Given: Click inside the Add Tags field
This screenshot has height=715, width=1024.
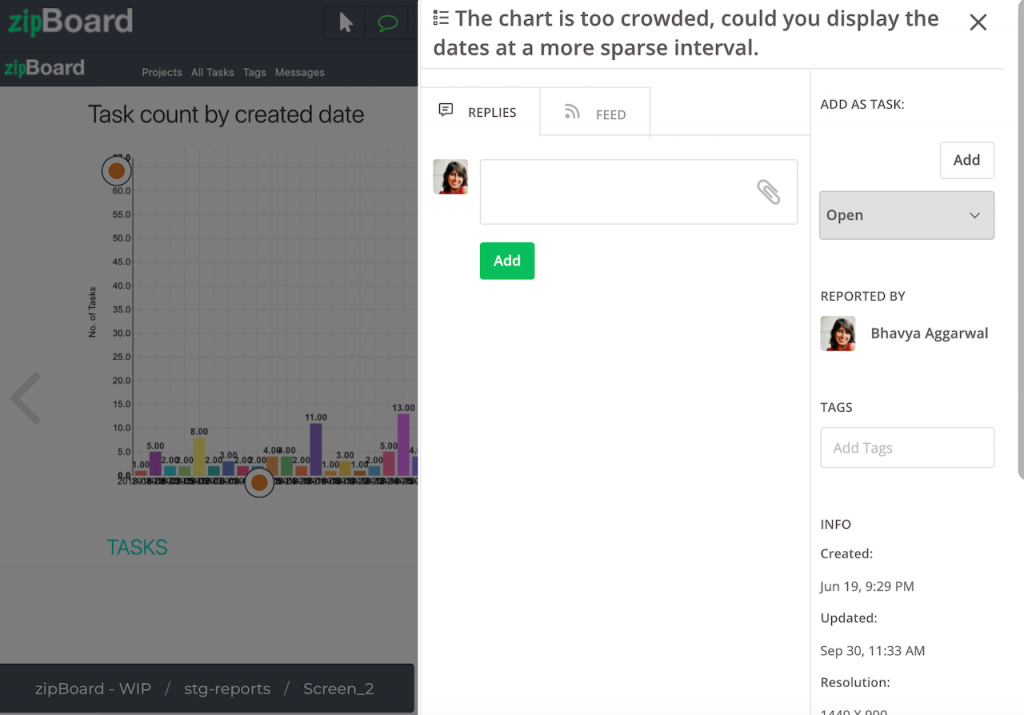Looking at the screenshot, I should coord(906,447).
